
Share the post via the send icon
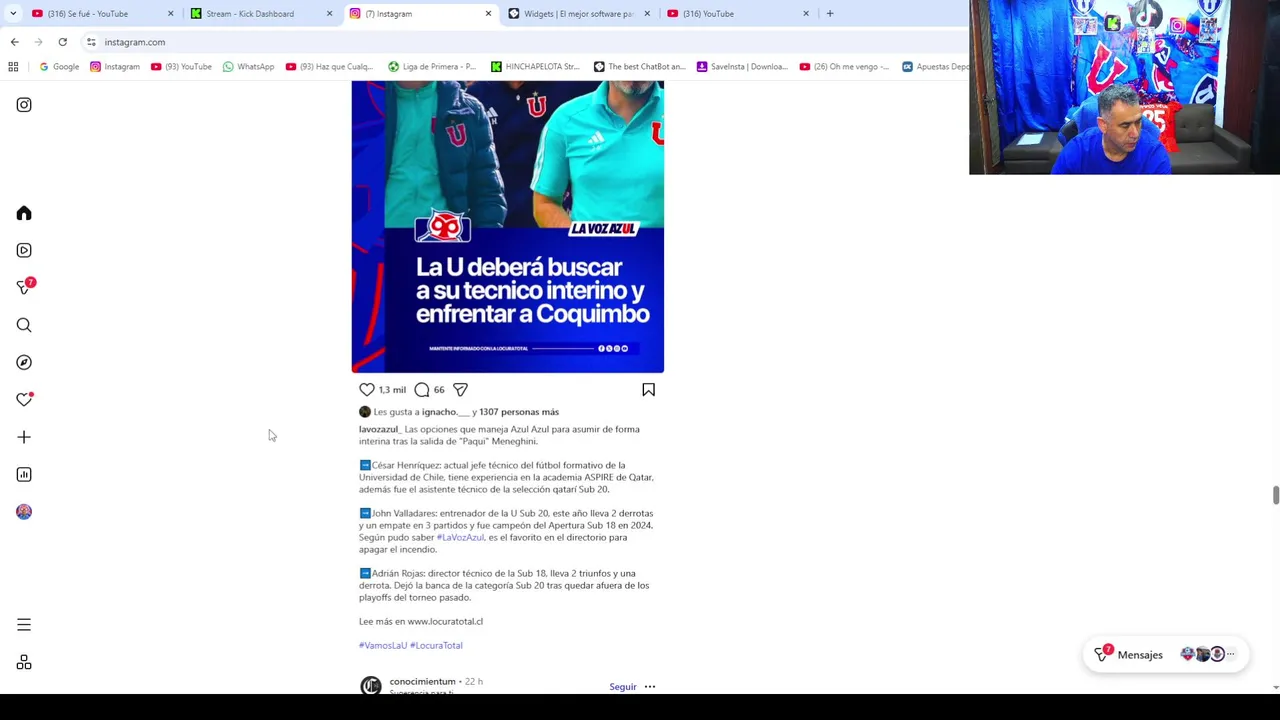(x=460, y=390)
